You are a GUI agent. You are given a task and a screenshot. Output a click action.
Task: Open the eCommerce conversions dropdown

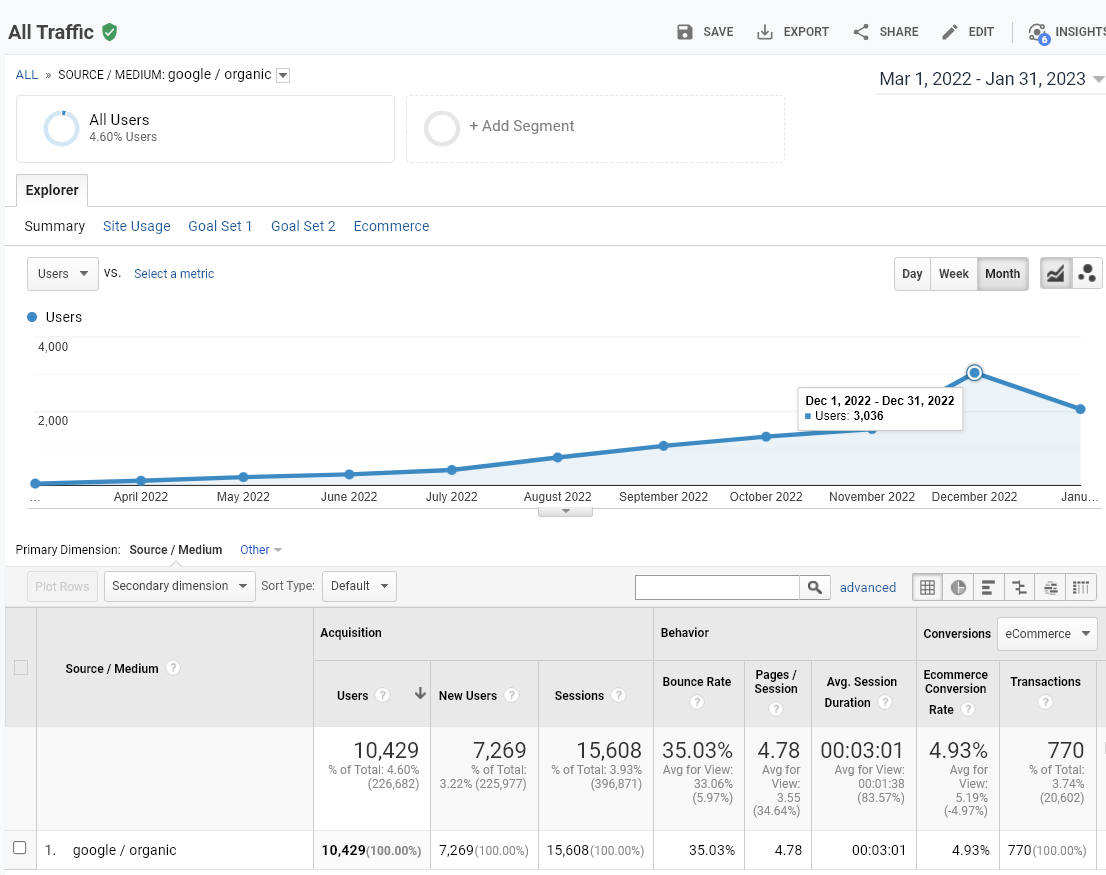click(x=1047, y=633)
